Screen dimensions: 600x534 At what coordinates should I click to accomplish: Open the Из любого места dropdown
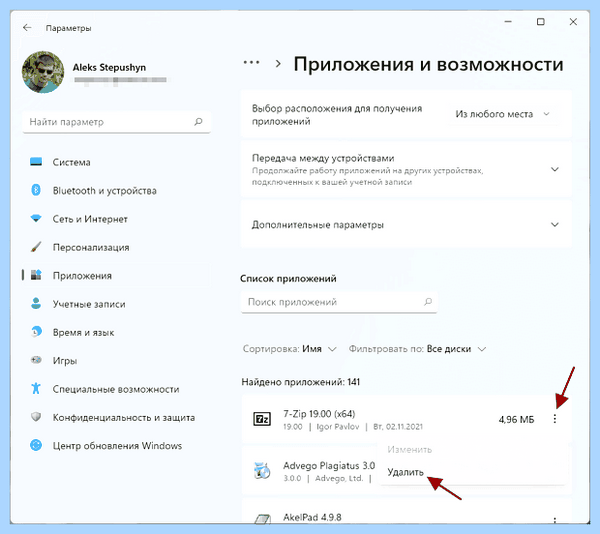coord(503,114)
